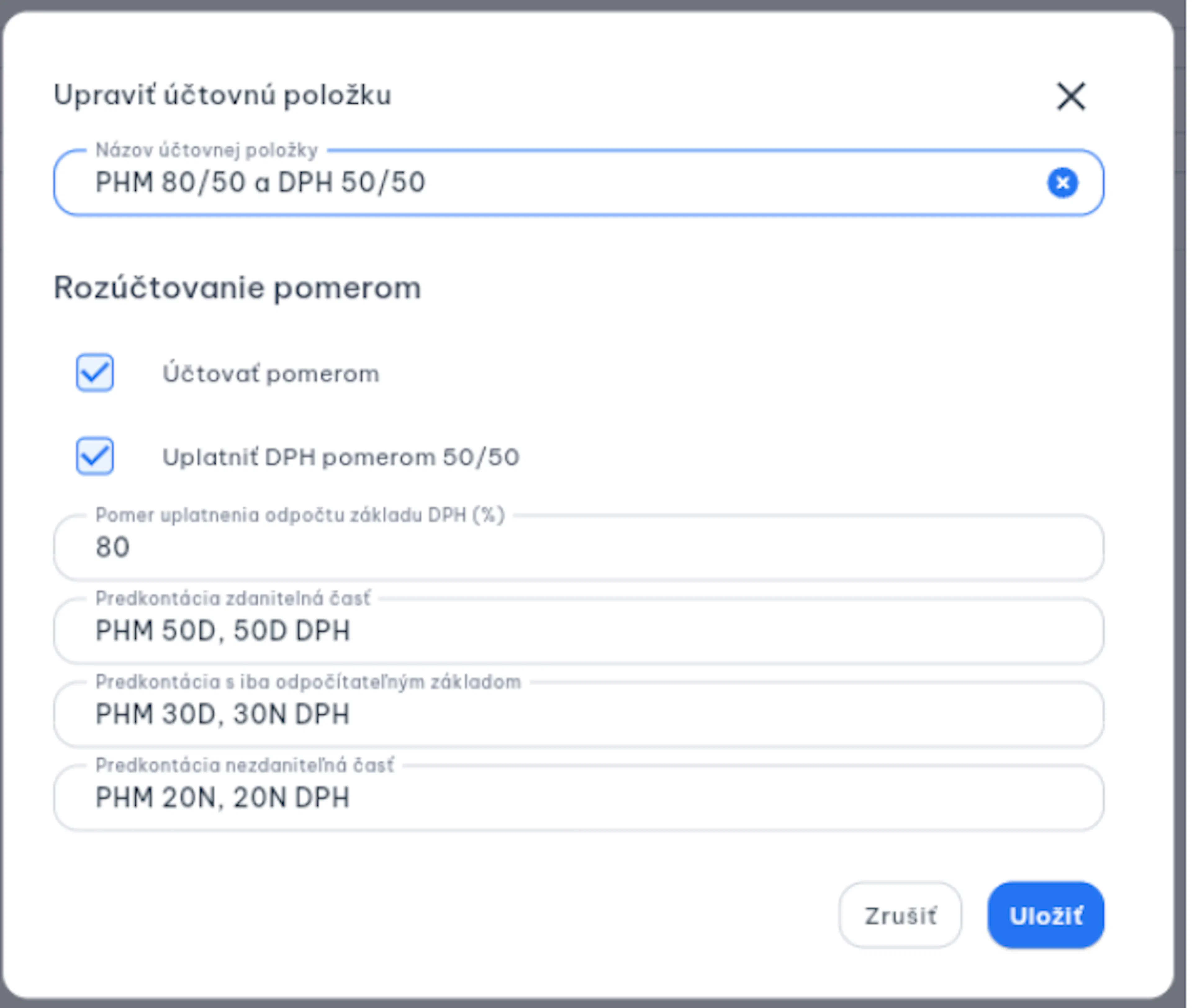Screen dimensions: 1192x1008
Task: Open Predkontácia nezdaniteľná časť field
Action: (578, 798)
